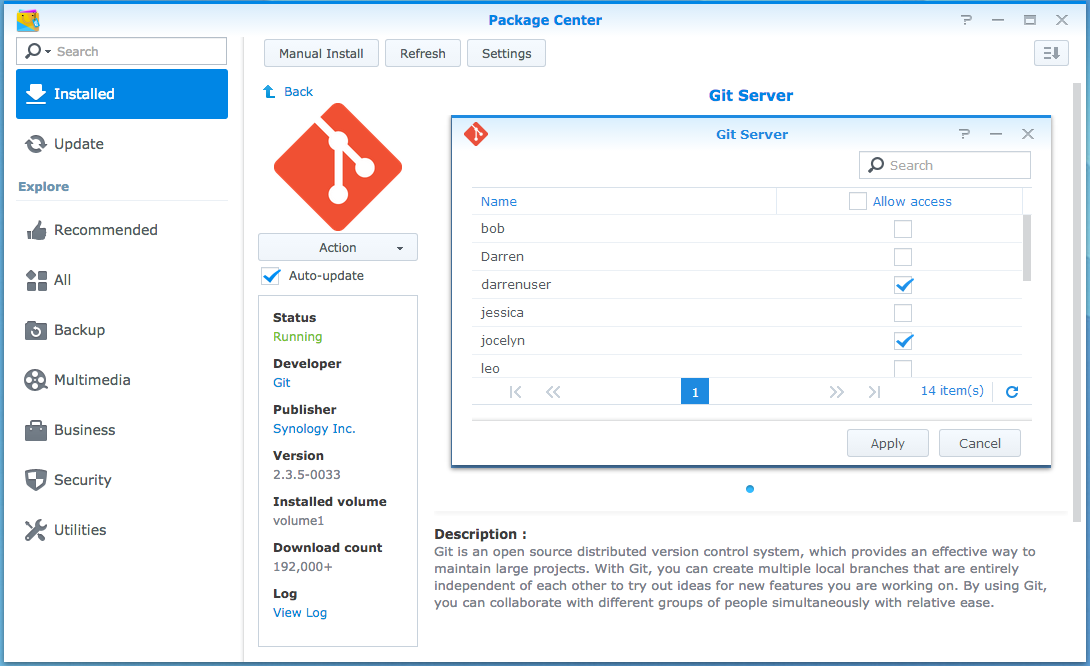Go to previous page of user list
This screenshot has width=1090, height=666.
tap(553, 392)
